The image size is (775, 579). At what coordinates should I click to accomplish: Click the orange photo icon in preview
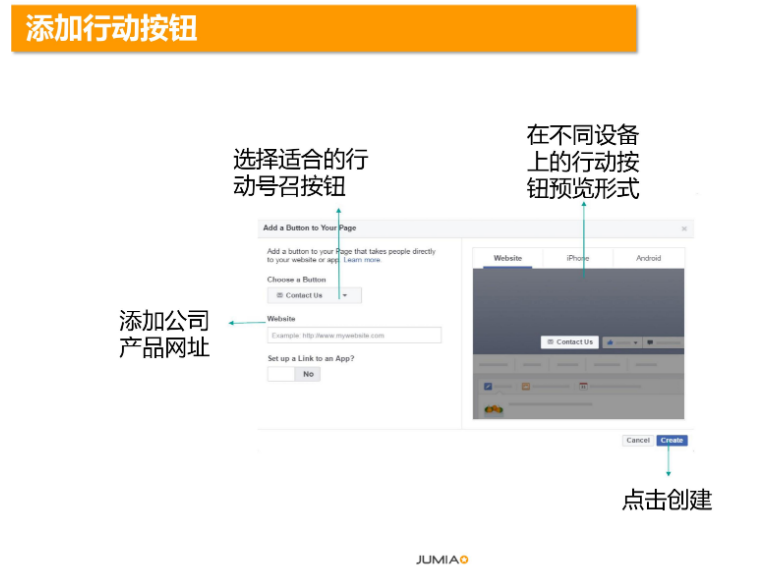[526, 386]
